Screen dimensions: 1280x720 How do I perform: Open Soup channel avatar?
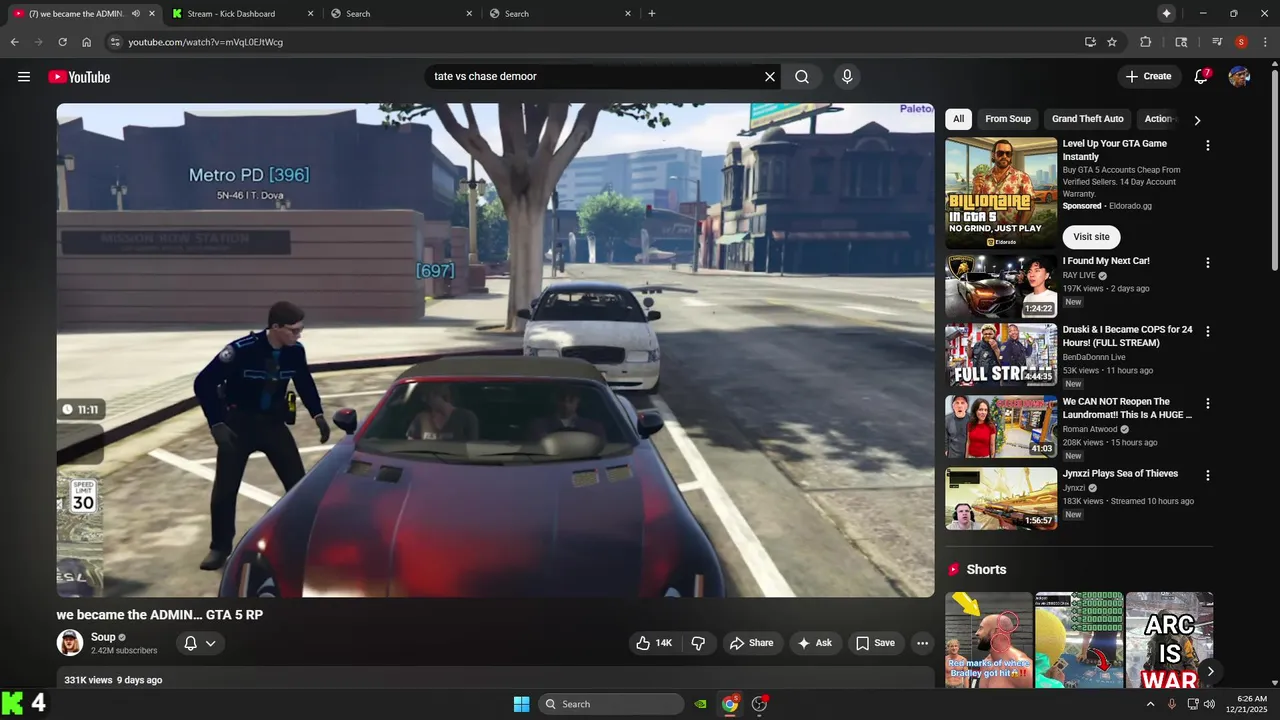point(70,643)
